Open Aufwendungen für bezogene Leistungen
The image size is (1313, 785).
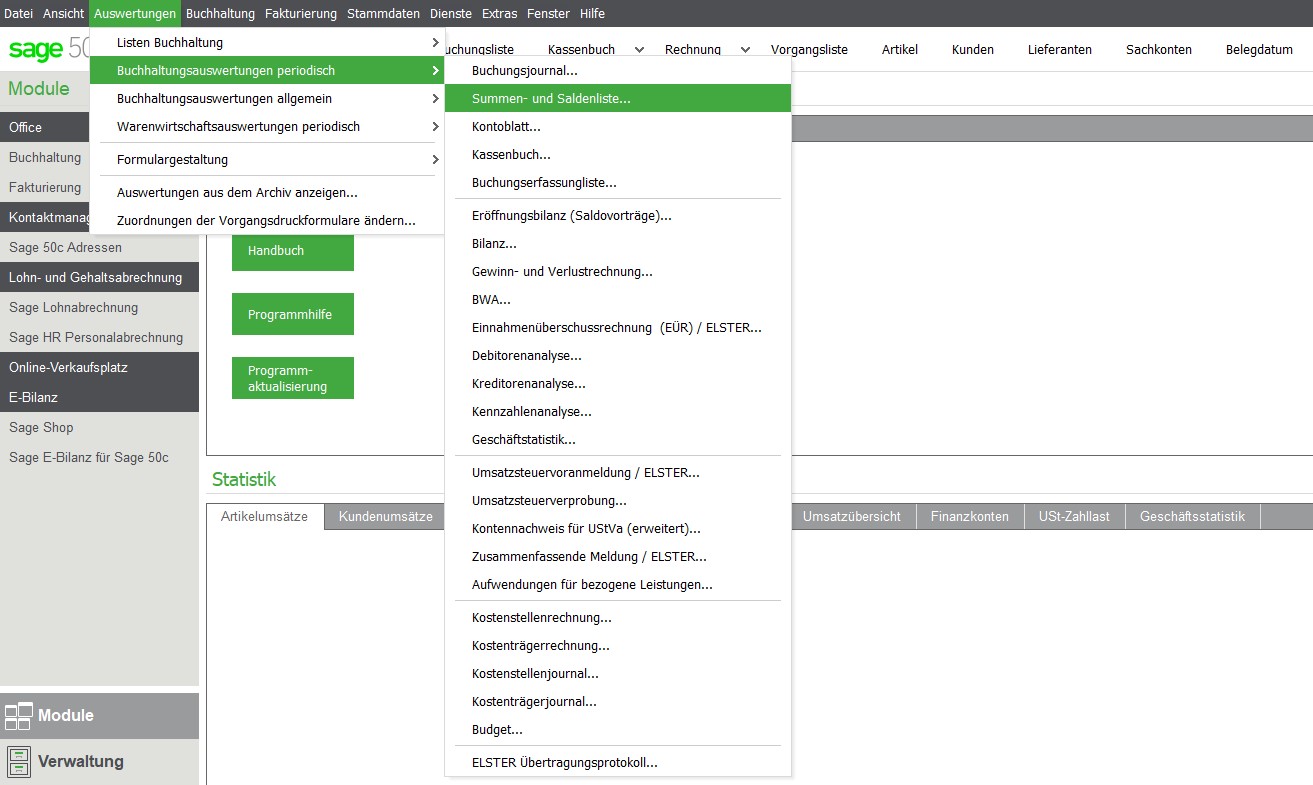(x=618, y=584)
